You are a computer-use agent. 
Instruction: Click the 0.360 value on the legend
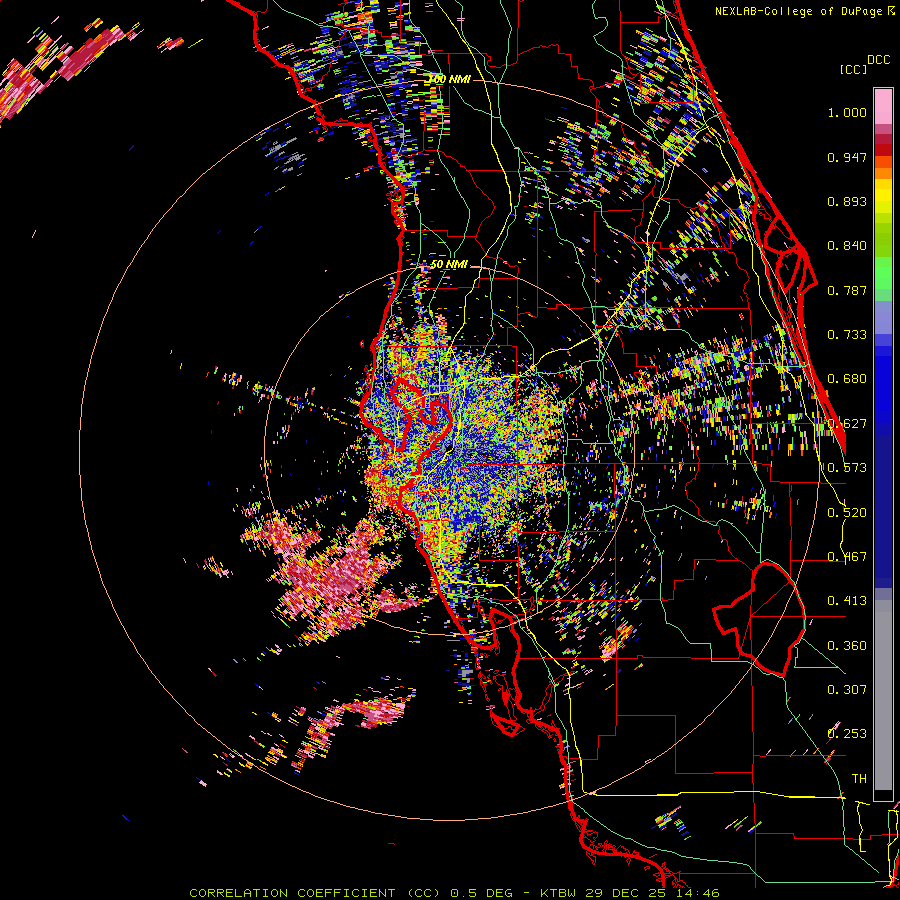tap(847, 646)
